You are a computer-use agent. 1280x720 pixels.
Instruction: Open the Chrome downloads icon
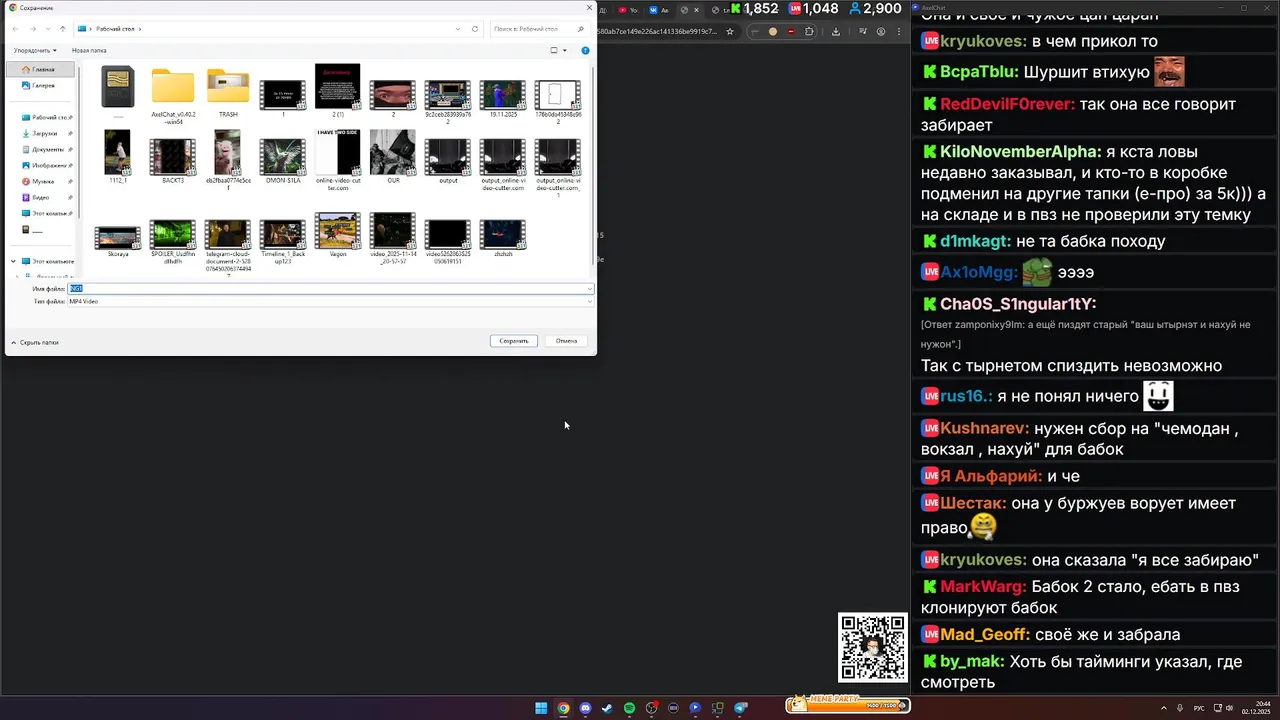(835, 31)
